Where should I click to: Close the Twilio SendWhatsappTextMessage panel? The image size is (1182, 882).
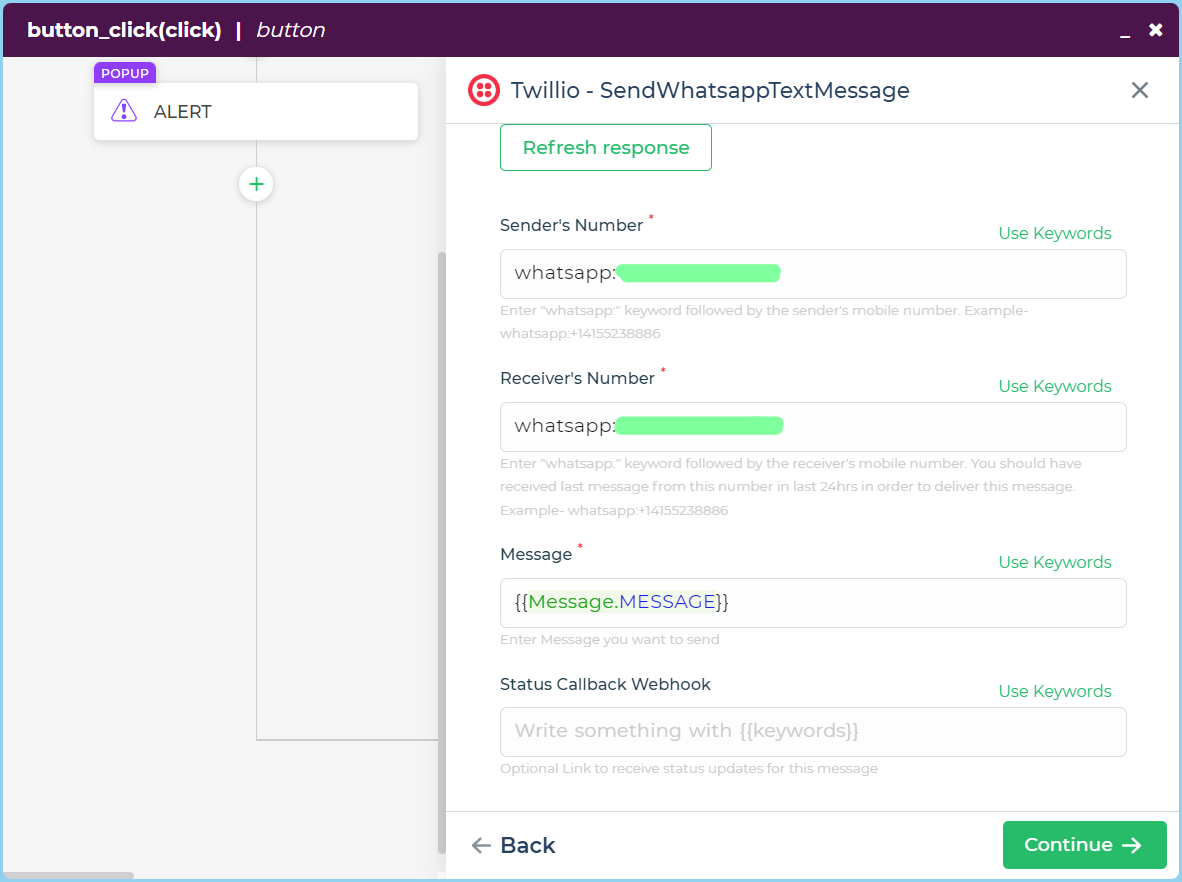coord(1139,90)
